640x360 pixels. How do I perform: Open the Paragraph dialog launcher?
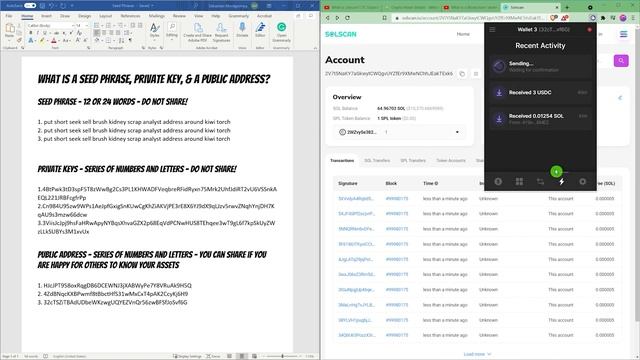(143, 48)
